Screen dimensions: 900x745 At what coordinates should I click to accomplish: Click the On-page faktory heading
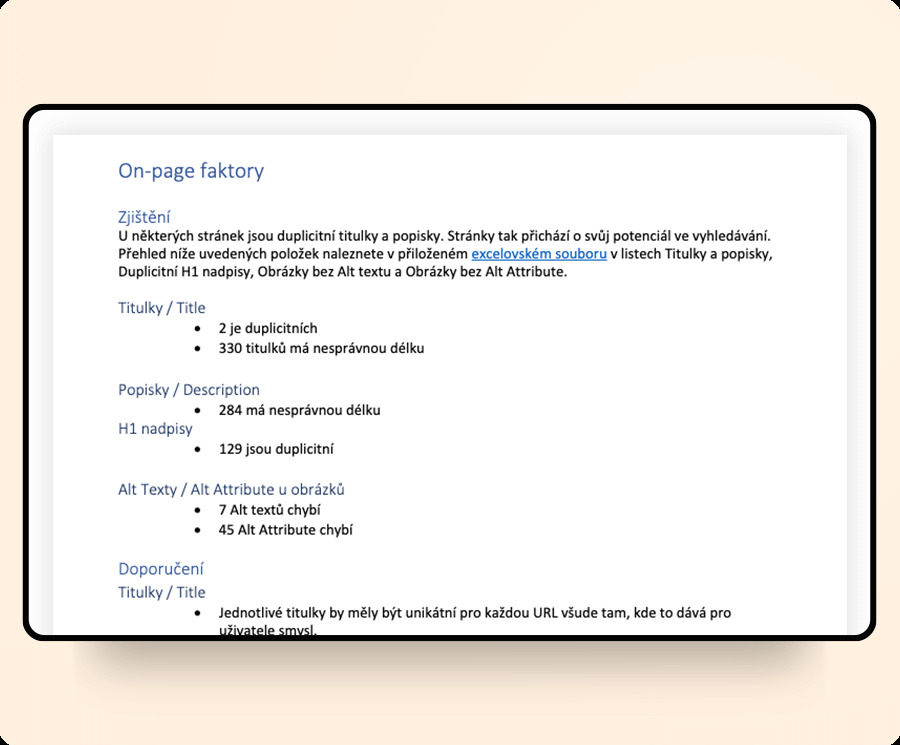[191, 171]
